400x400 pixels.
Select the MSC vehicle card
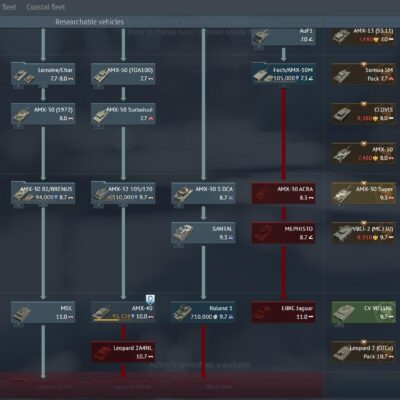[43, 312]
